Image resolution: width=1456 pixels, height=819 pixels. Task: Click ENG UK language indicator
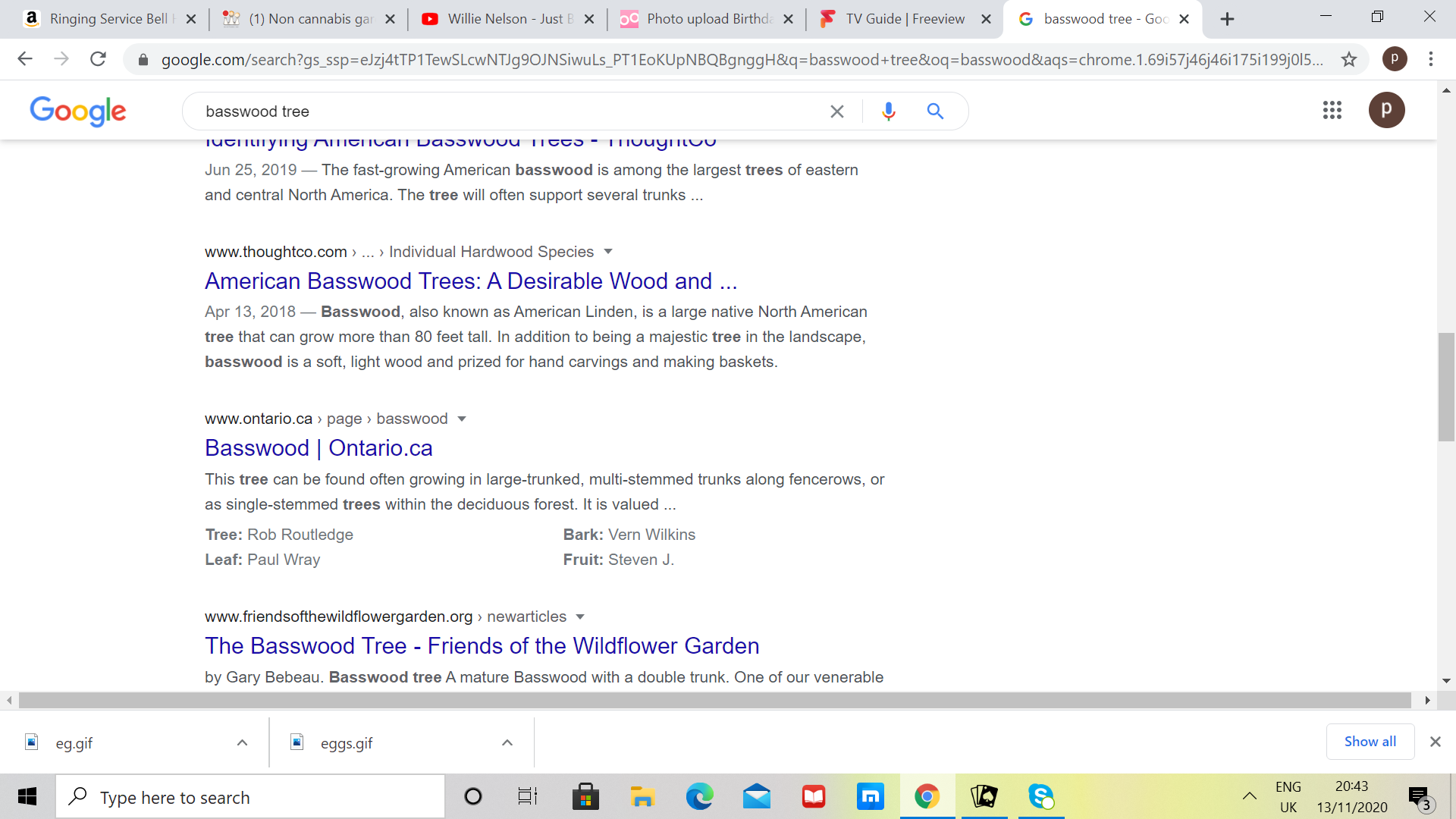[1288, 796]
